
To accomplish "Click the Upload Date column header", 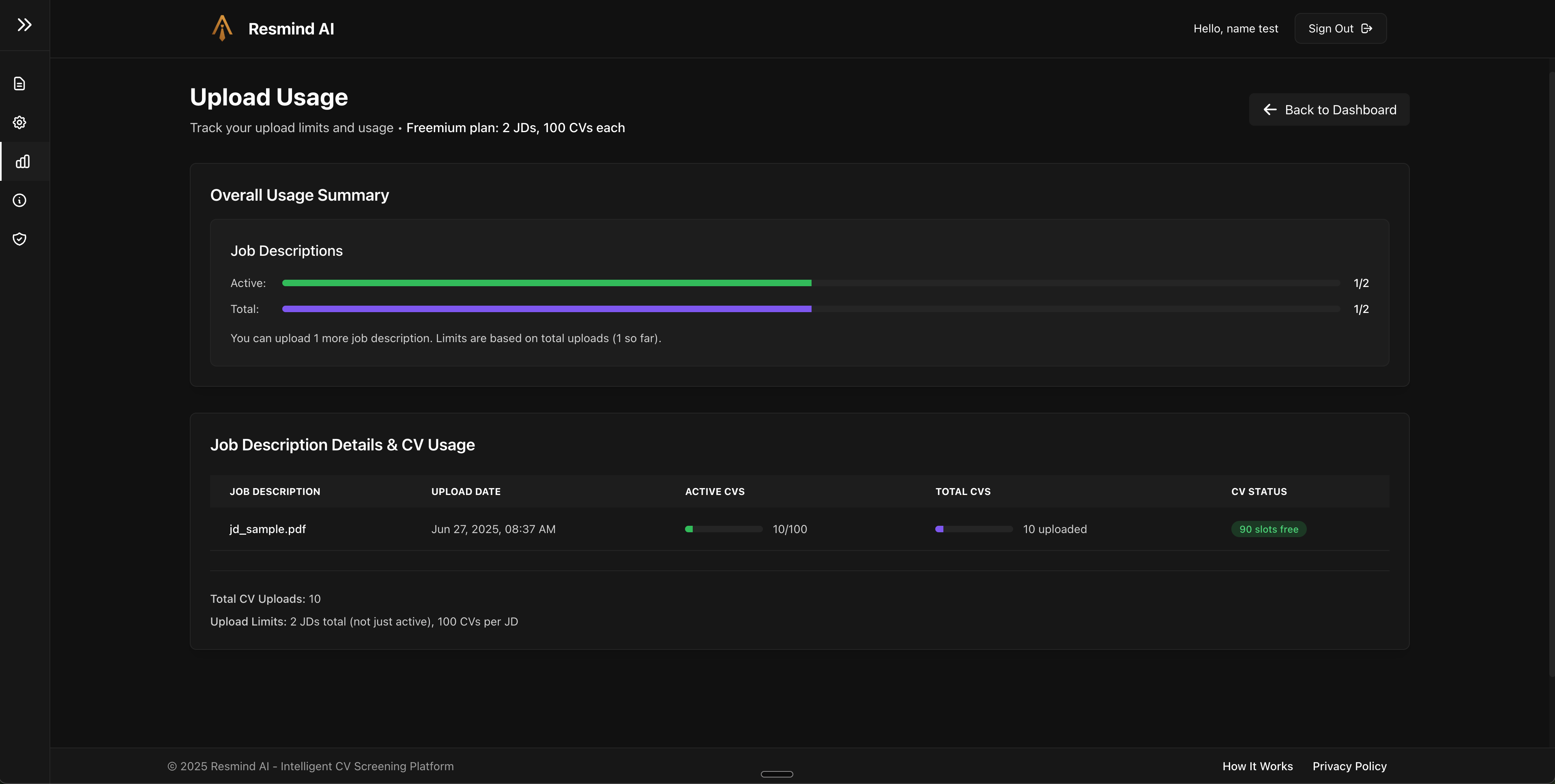I will coord(466,491).
